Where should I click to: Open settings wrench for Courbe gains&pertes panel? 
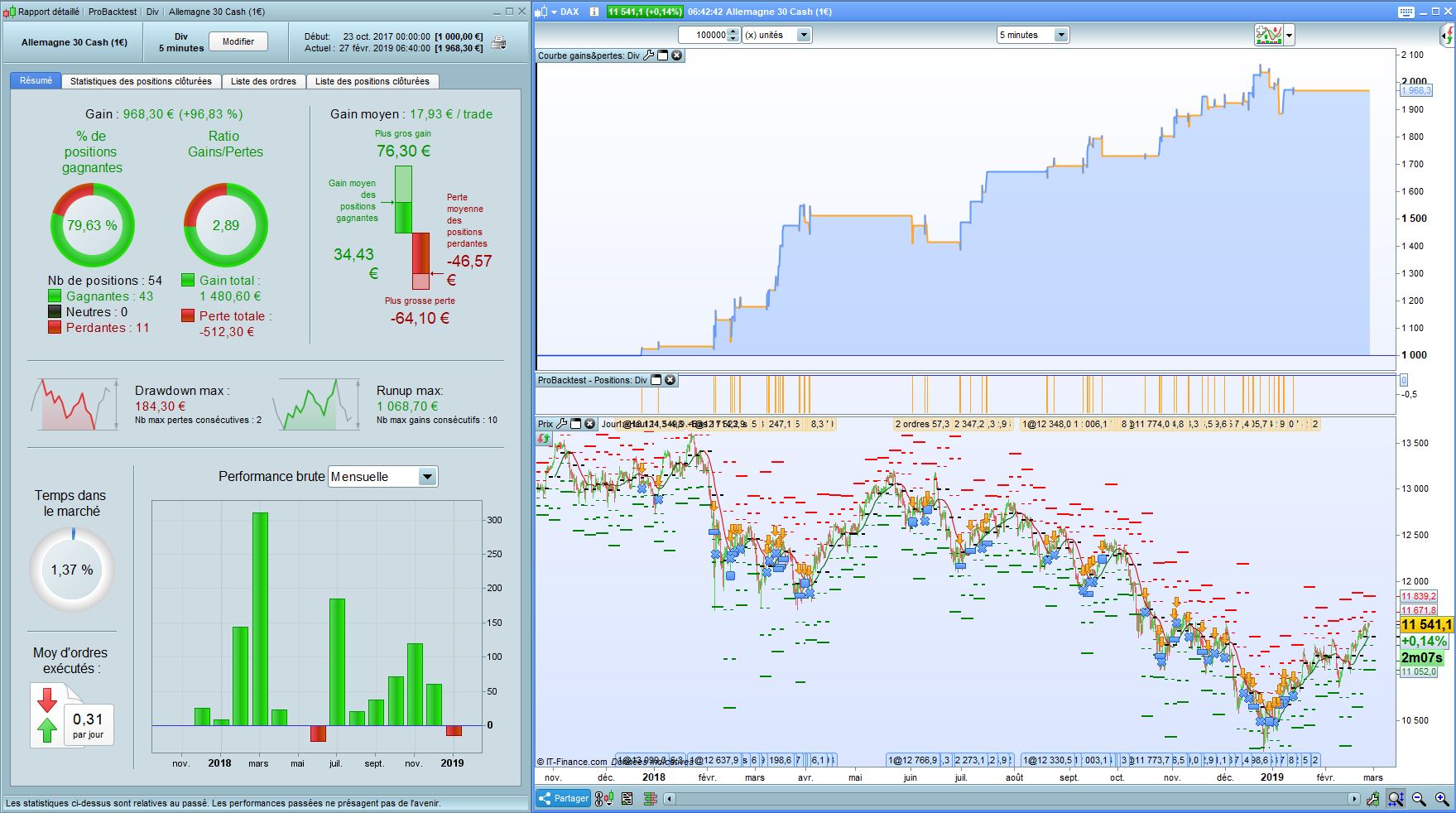649,55
